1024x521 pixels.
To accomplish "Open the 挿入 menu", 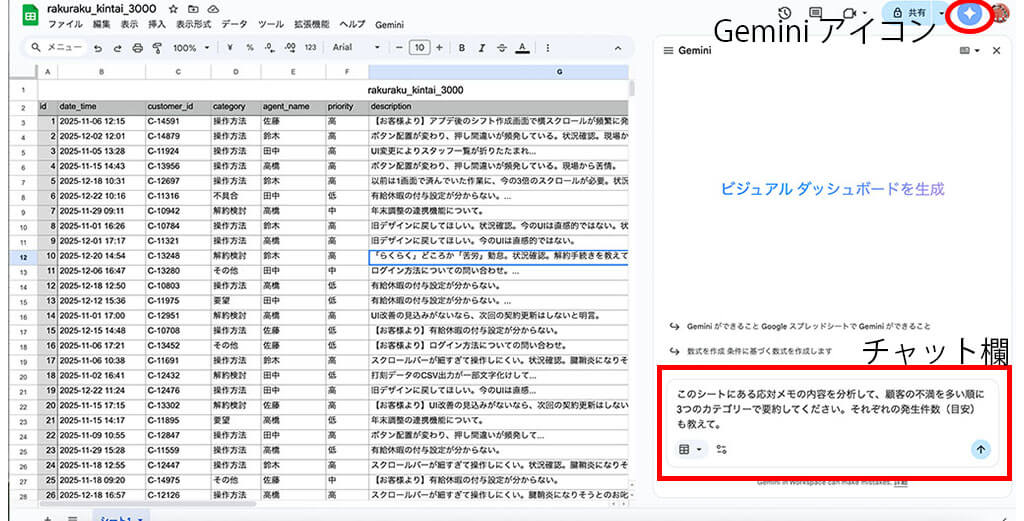I will 157,25.
